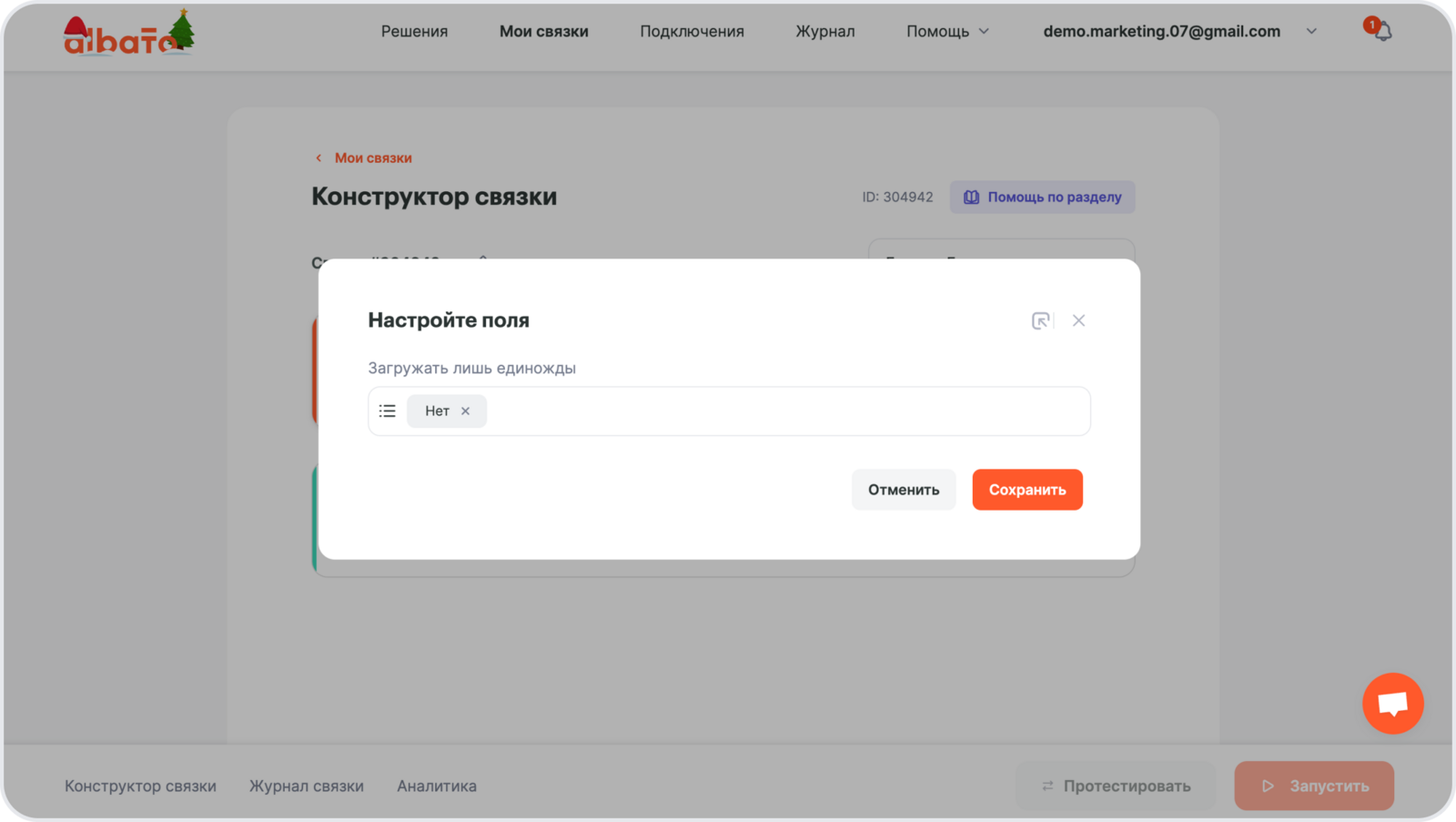Viewport: 1456px width, 822px height.
Task: Switch to the 'Аналитика' tab
Action: coord(437,786)
